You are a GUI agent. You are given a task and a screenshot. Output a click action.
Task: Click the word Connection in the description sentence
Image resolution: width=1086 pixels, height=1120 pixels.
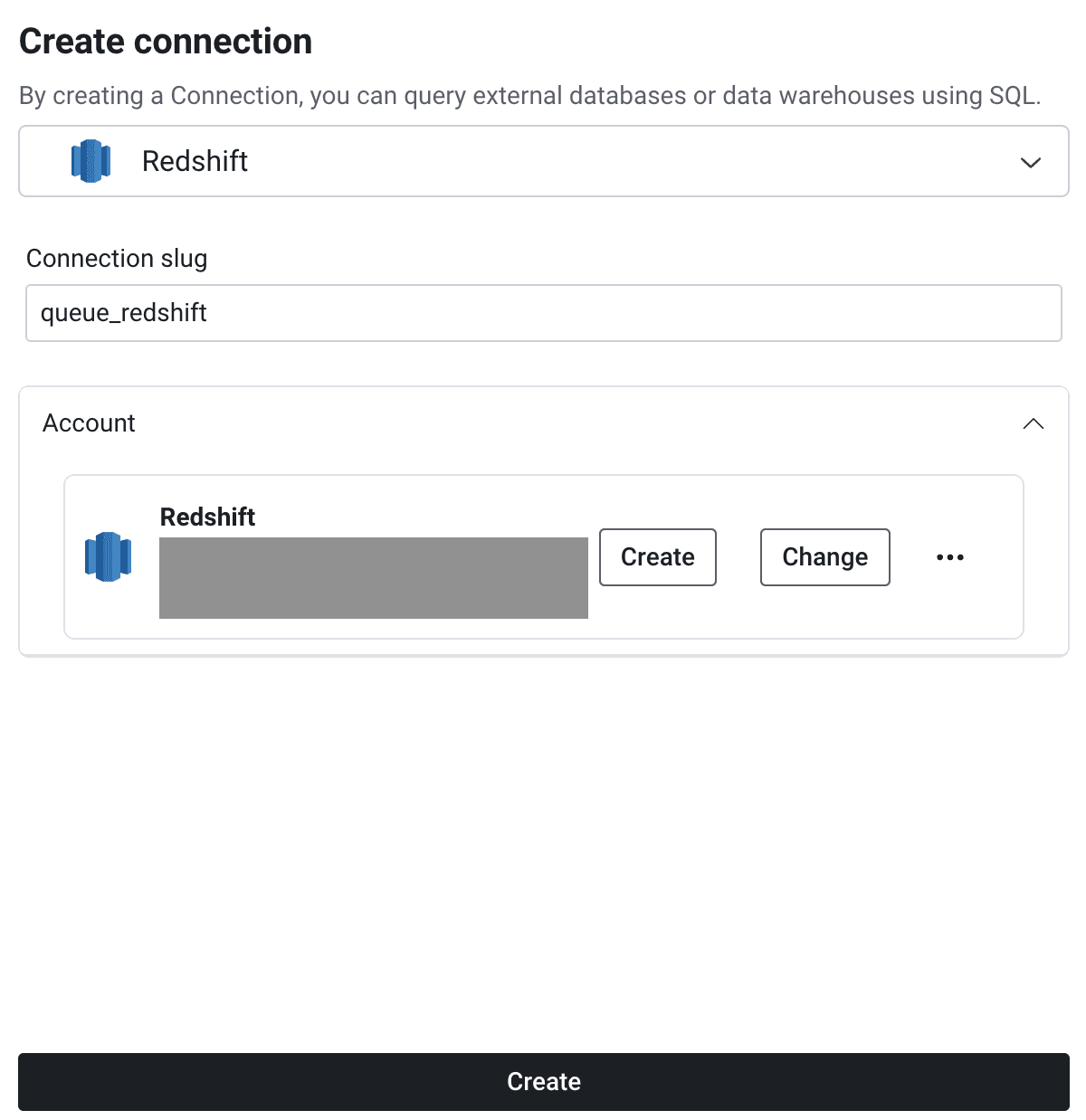click(x=235, y=96)
